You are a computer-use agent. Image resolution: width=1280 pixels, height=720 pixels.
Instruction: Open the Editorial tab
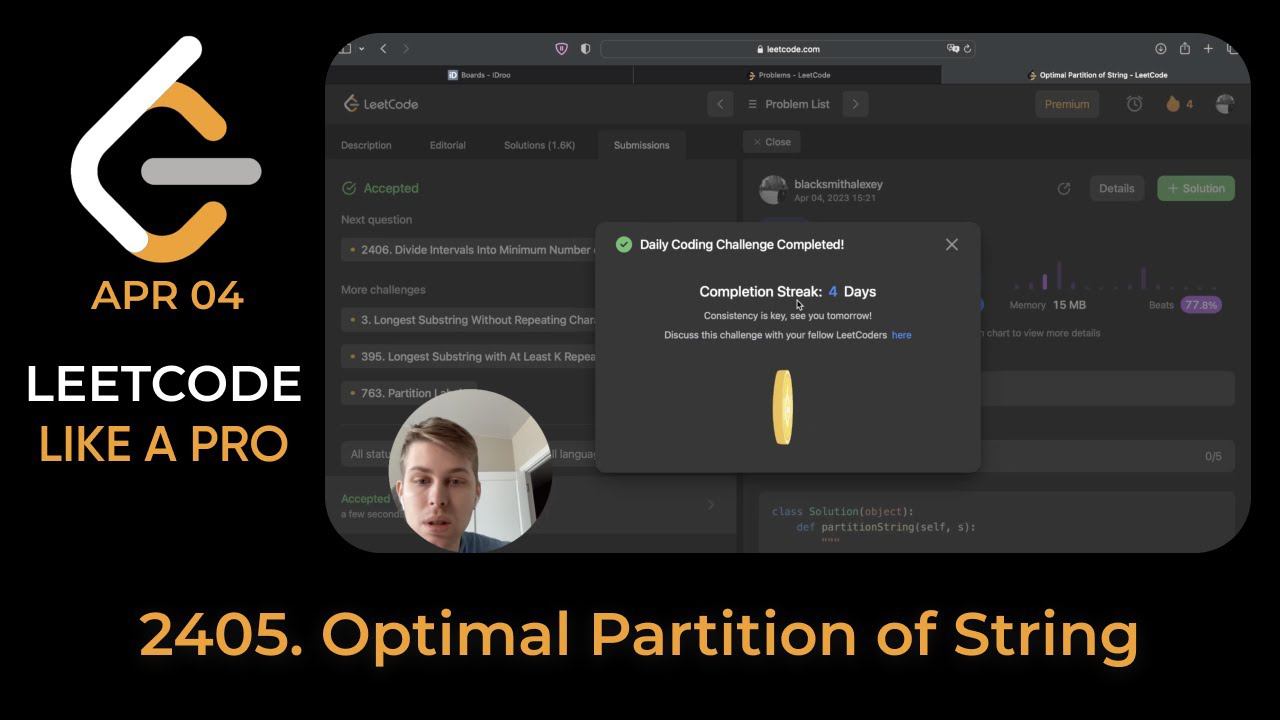[448, 145]
